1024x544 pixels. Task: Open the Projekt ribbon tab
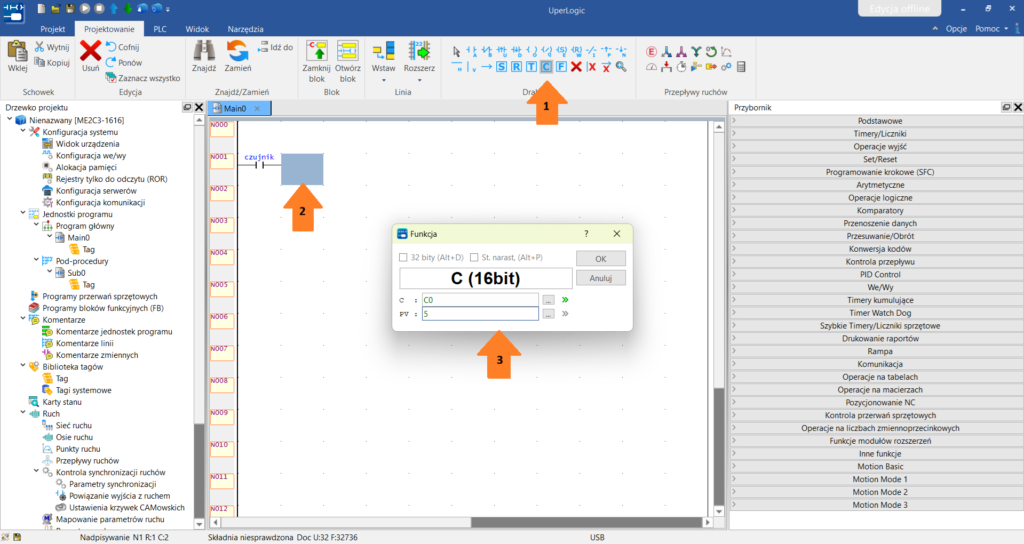pyautogui.click(x=53, y=29)
